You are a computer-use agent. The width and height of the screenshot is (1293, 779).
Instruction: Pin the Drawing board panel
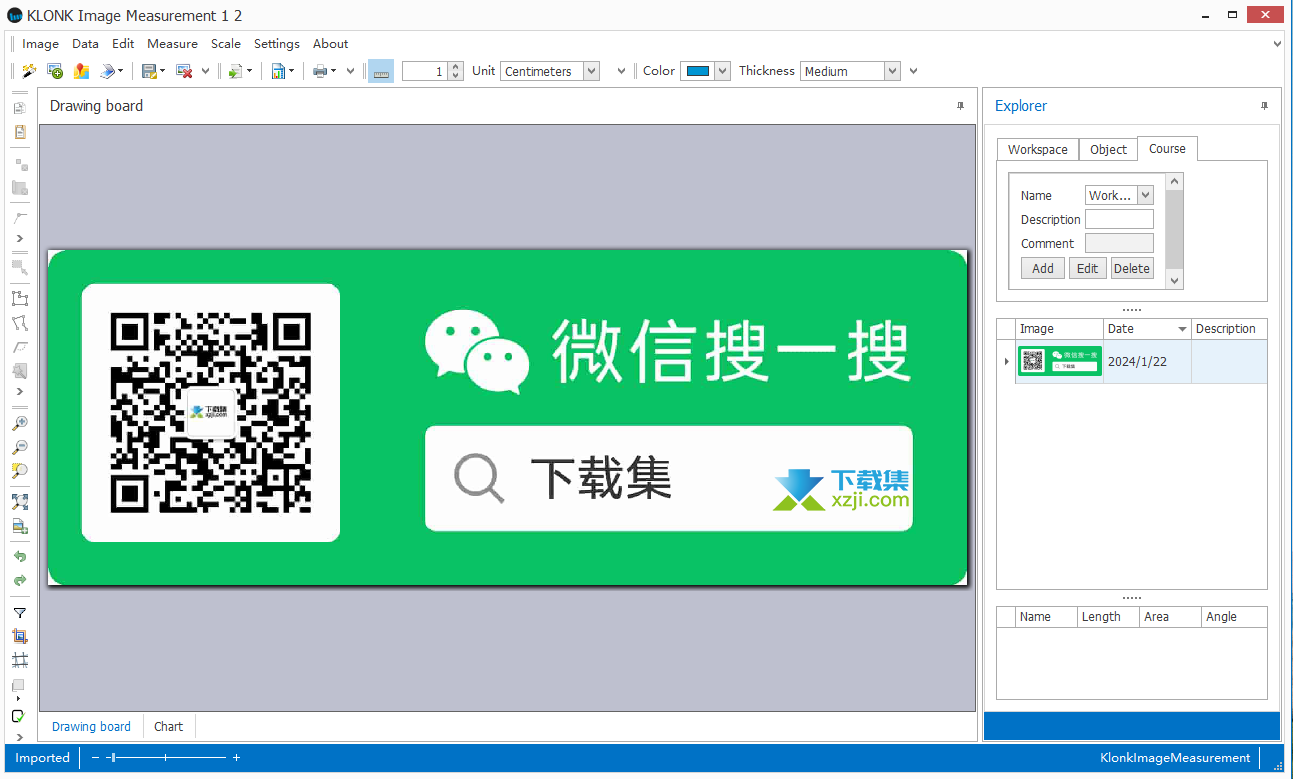(960, 106)
